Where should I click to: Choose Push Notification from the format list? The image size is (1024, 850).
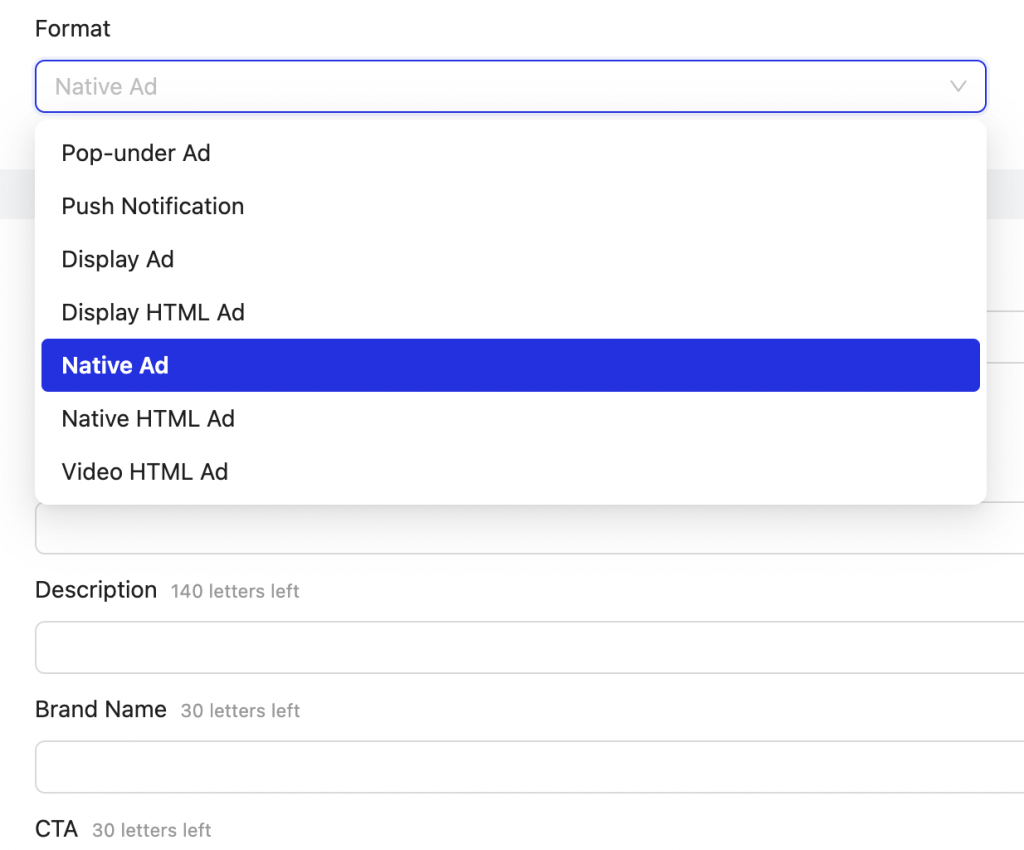click(x=153, y=206)
